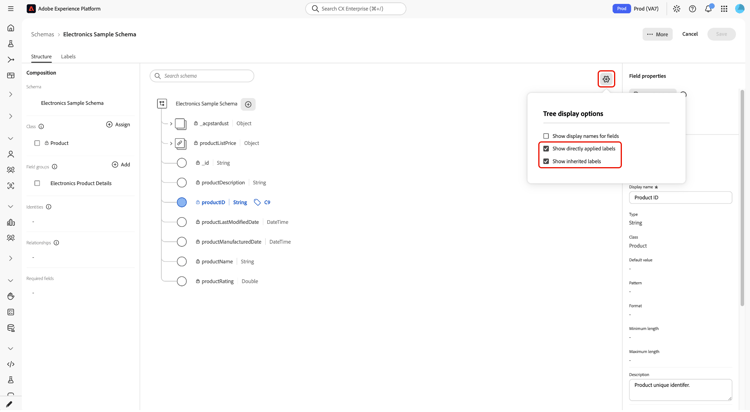Click the lock icon beside productName

[198, 262]
